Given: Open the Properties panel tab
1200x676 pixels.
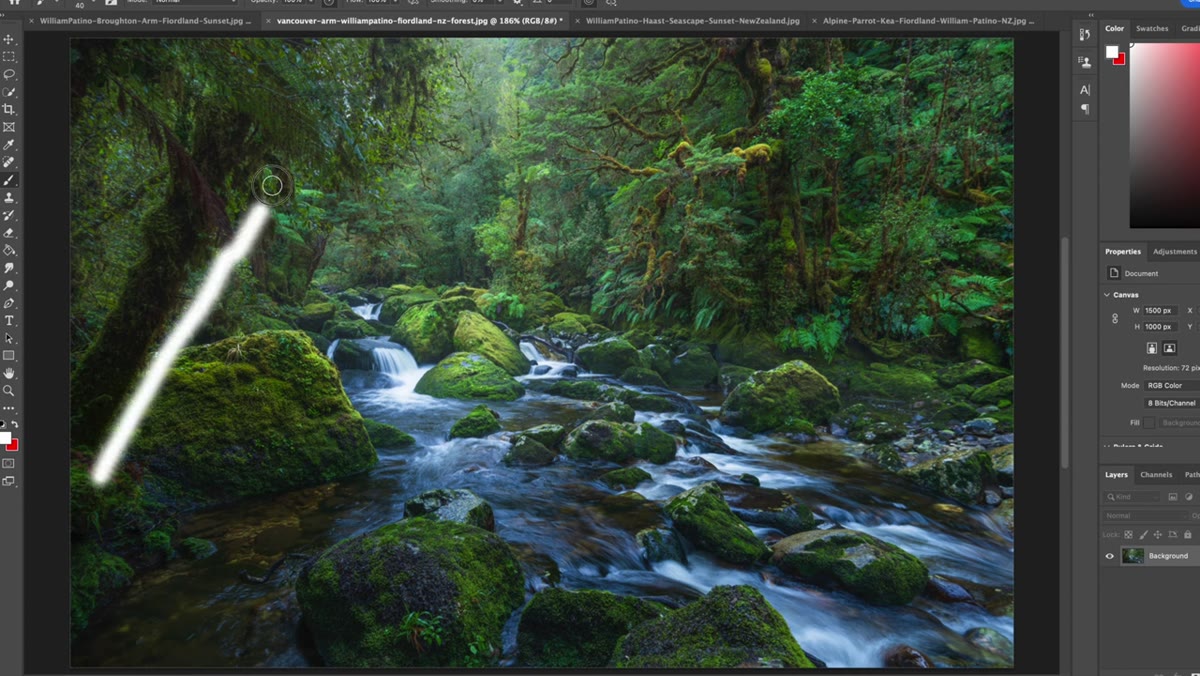Looking at the screenshot, I should pyautogui.click(x=1123, y=252).
